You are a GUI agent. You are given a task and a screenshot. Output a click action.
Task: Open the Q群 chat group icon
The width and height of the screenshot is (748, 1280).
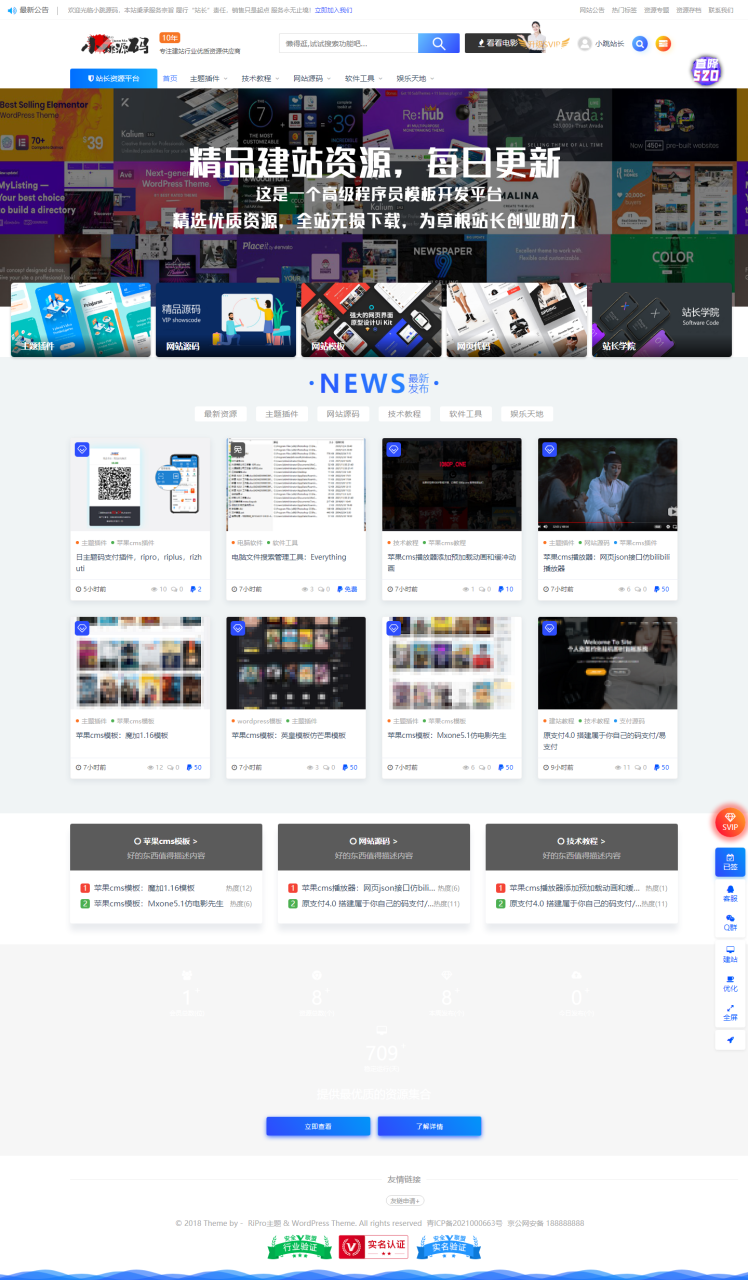coord(730,923)
